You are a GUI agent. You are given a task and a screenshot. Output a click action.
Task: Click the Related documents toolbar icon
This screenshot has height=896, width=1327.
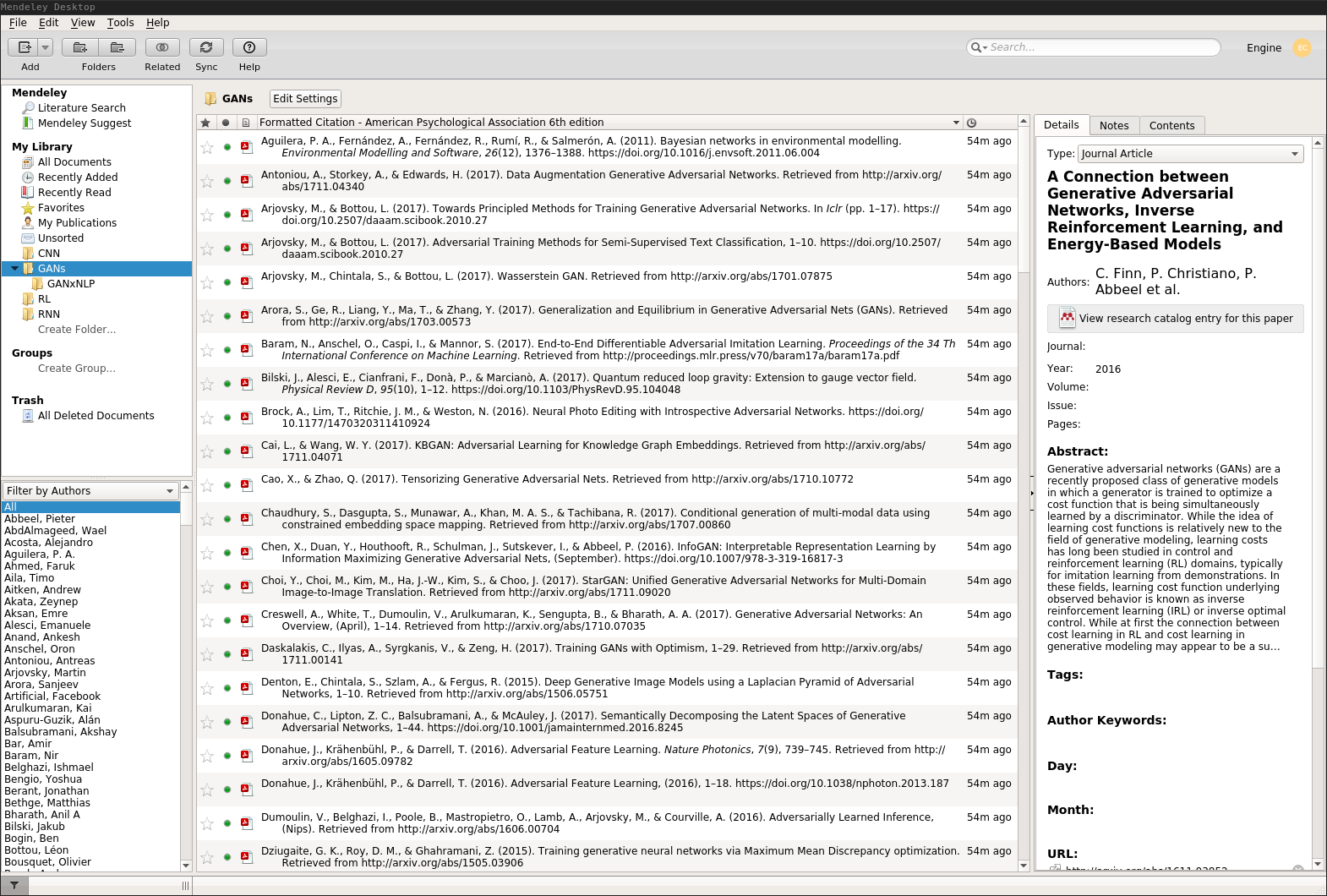(162, 47)
